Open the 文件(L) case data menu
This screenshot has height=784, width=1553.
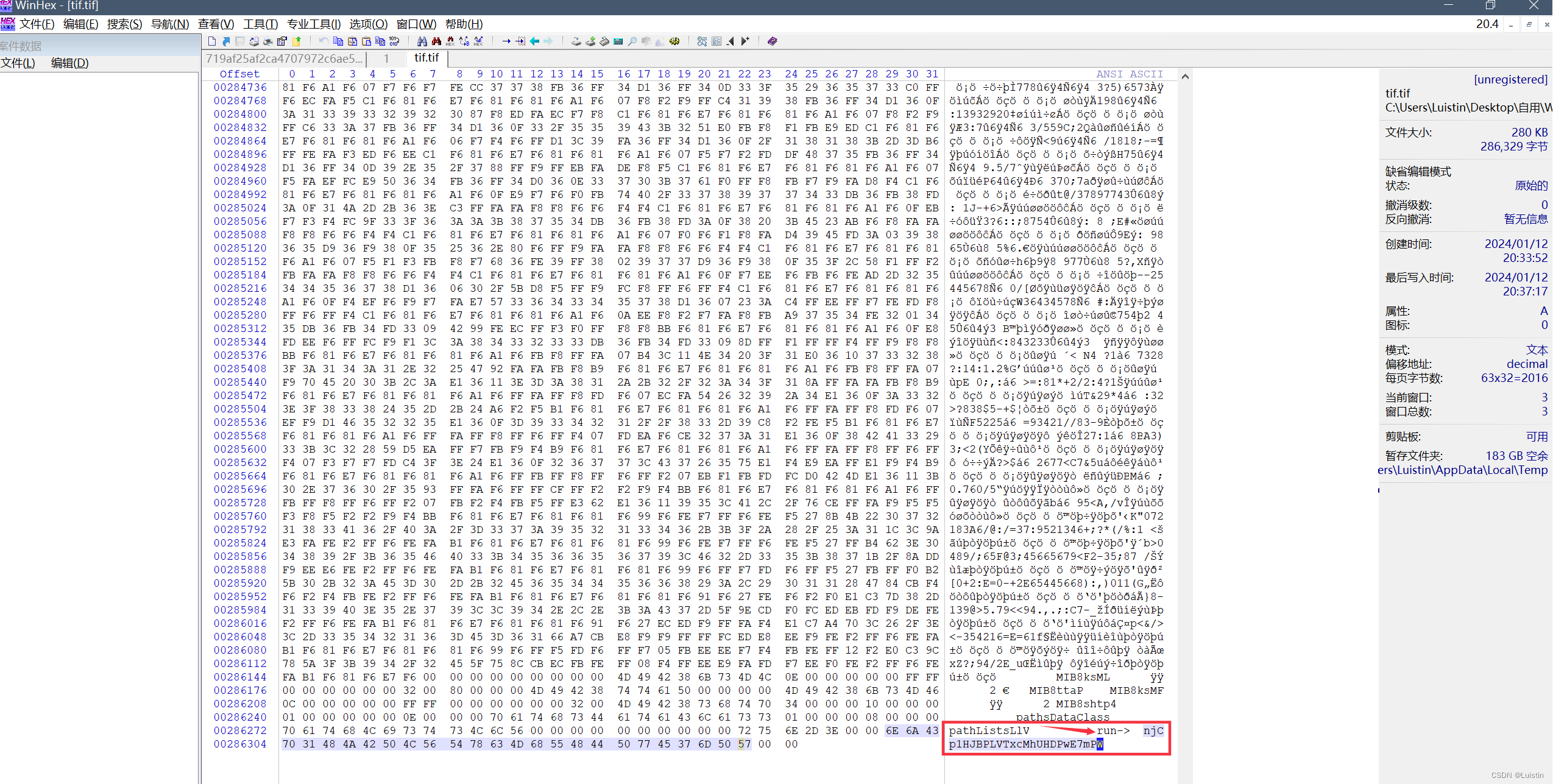click(19, 63)
